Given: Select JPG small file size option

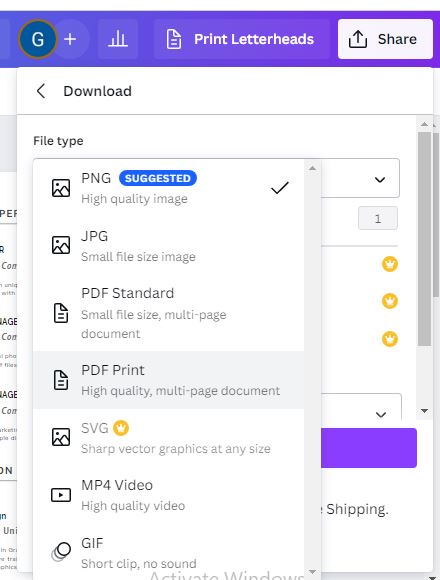Looking at the screenshot, I should tap(168, 246).
